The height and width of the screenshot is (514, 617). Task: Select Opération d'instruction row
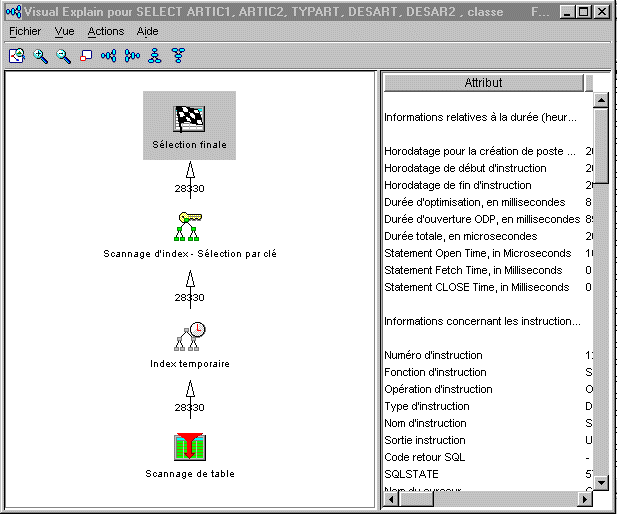(x=488, y=389)
